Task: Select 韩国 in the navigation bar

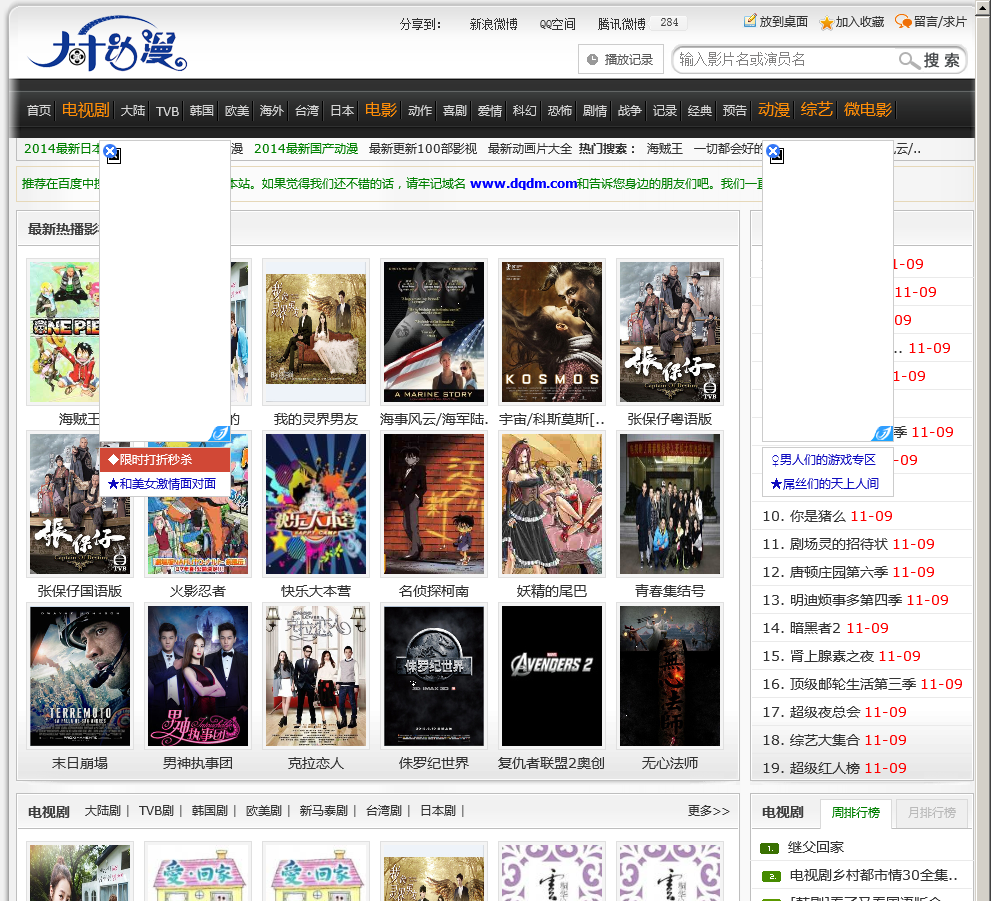Action: [202, 111]
